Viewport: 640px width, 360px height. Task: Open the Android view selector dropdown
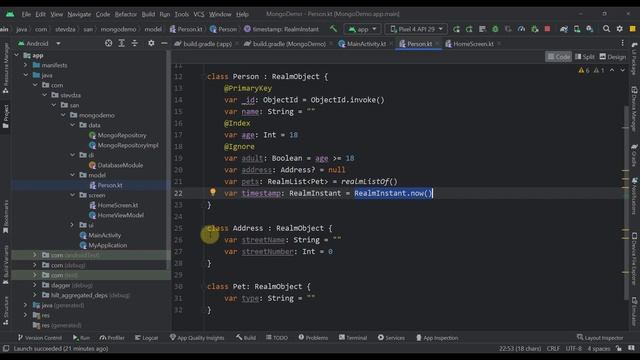point(39,43)
